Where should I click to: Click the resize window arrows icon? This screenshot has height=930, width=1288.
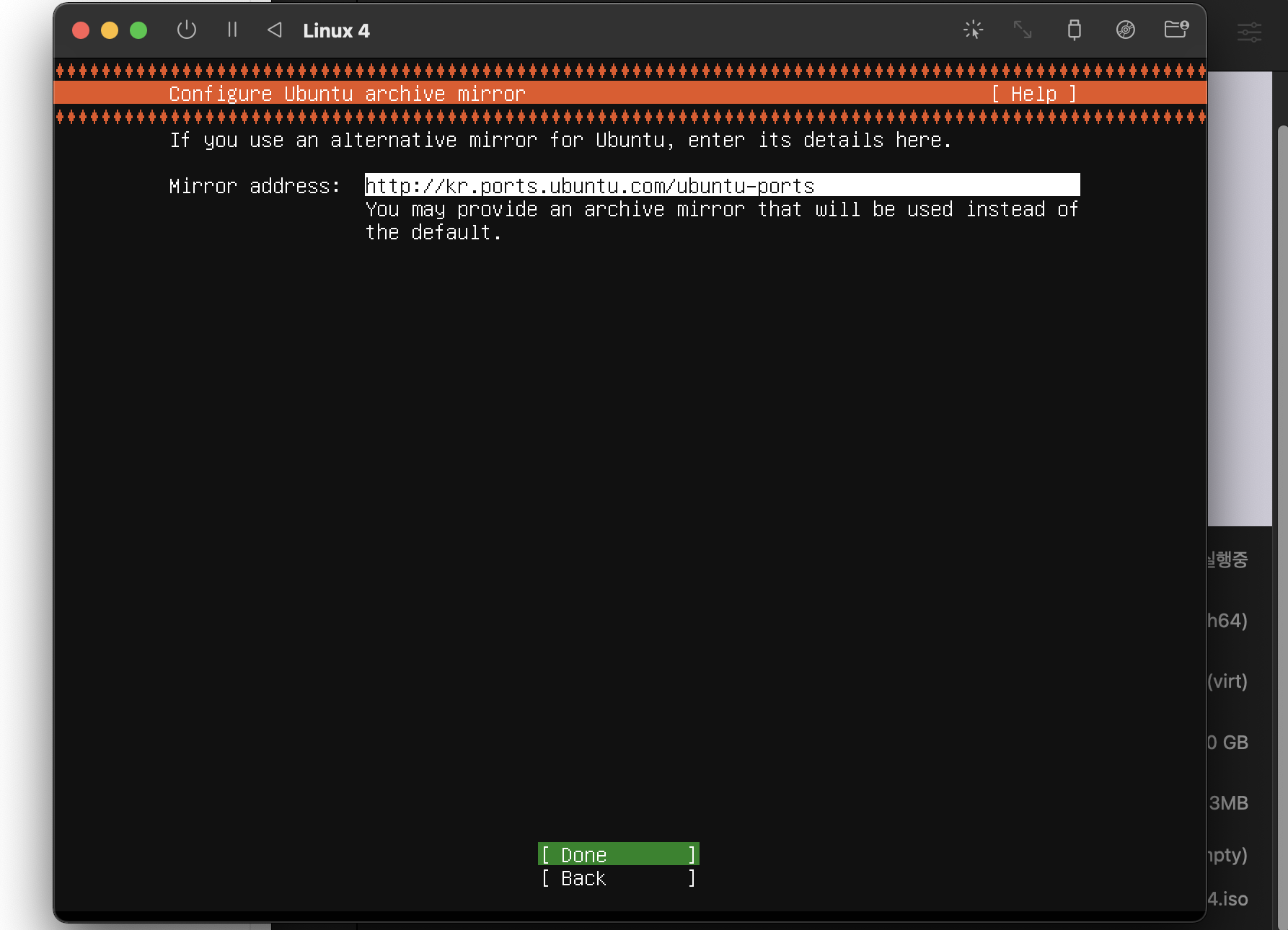(1023, 30)
